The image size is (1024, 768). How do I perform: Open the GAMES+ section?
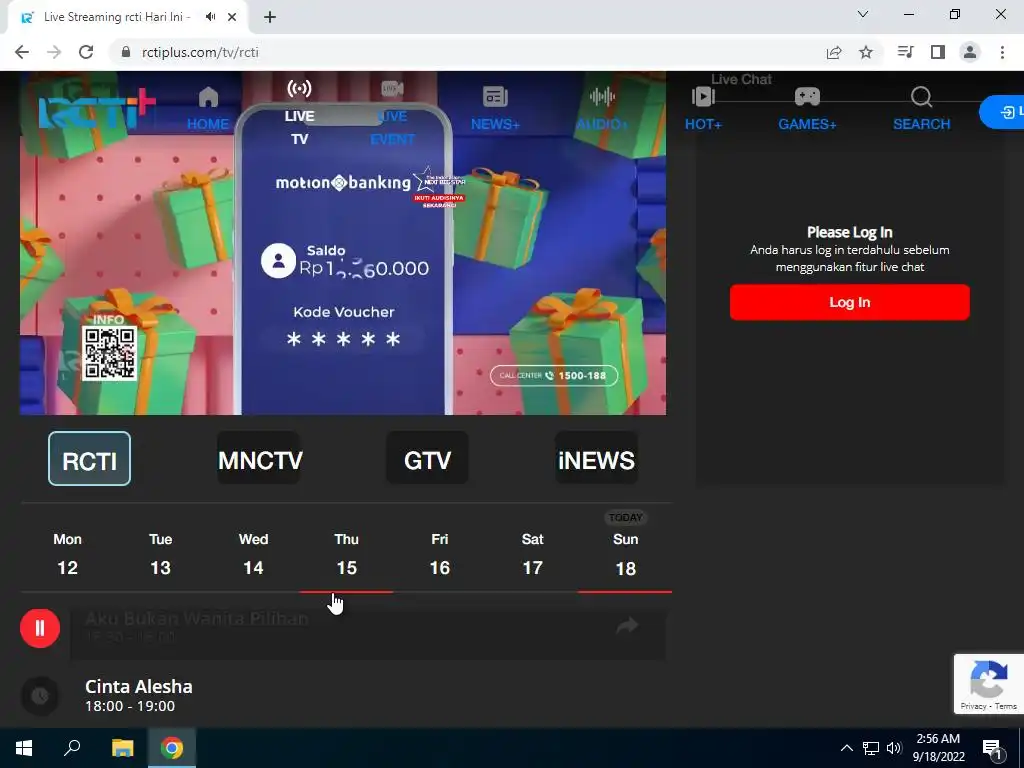click(807, 108)
